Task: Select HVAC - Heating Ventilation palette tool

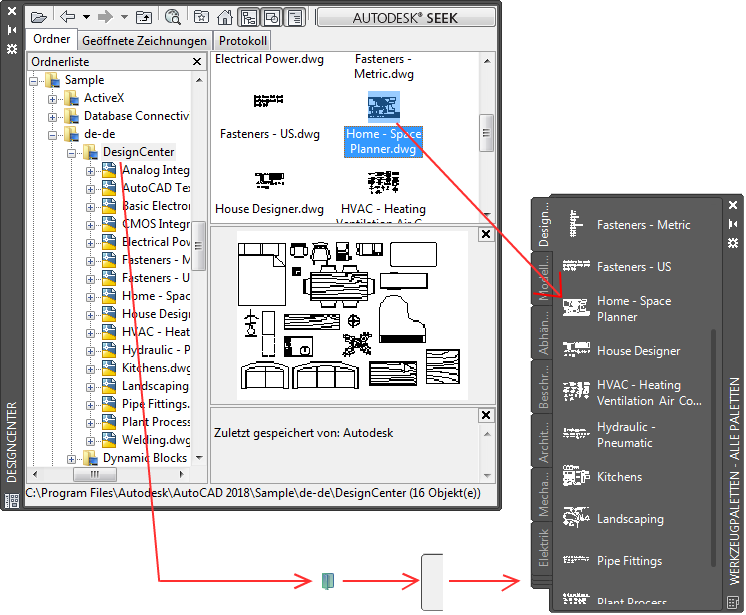Action: pyautogui.click(x=633, y=392)
